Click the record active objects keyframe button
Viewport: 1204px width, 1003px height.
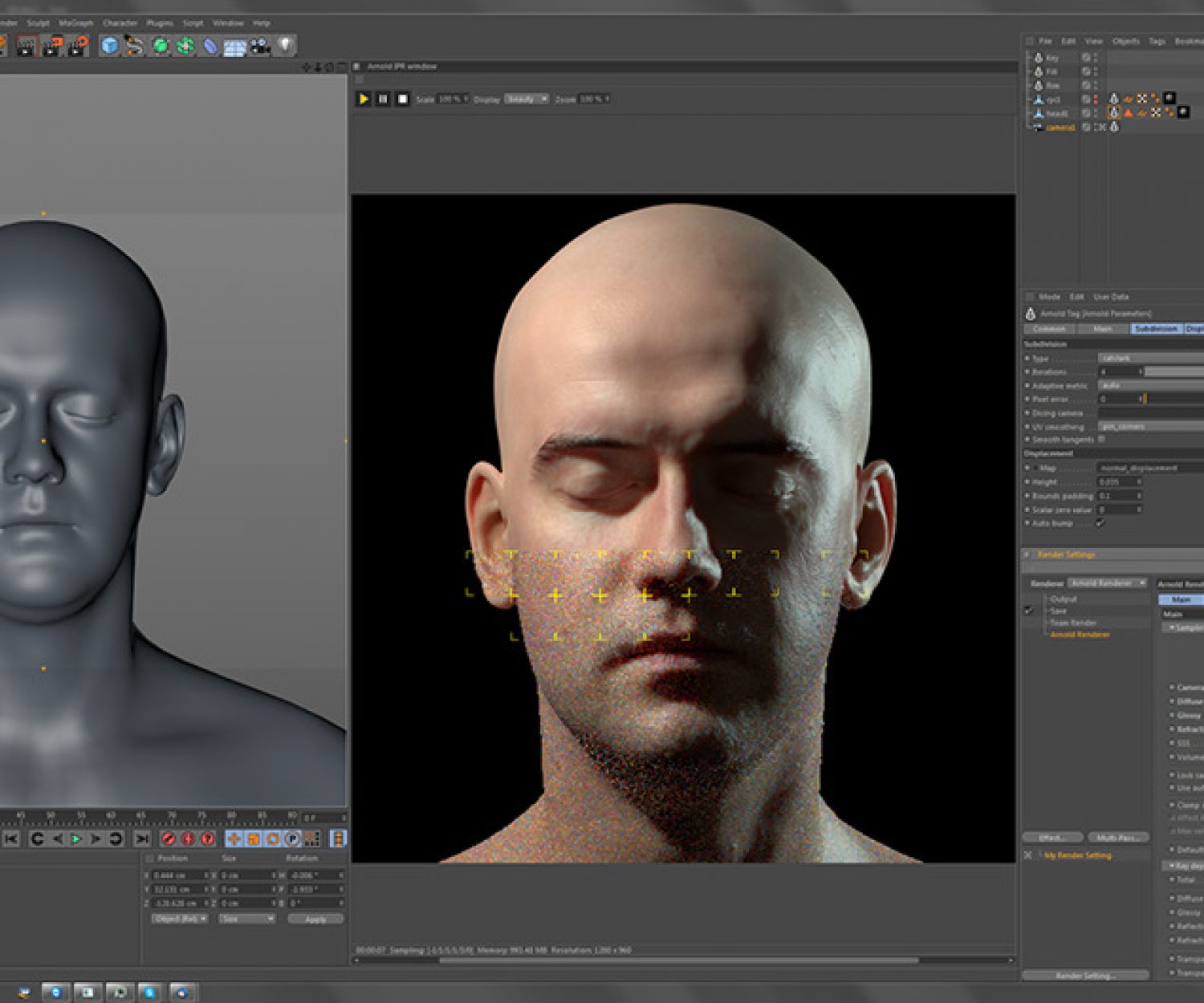click(x=169, y=839)
